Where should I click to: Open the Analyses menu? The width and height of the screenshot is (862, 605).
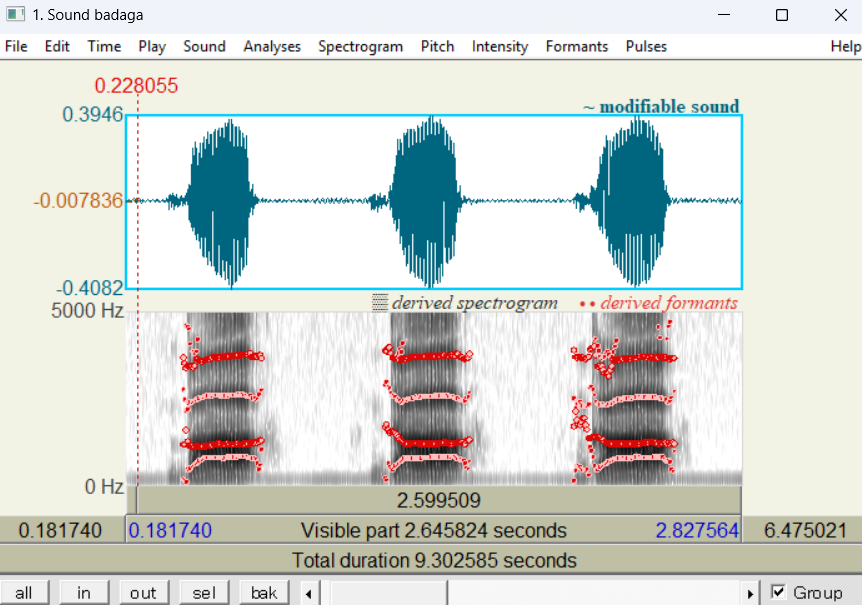[x=272, y=47]
